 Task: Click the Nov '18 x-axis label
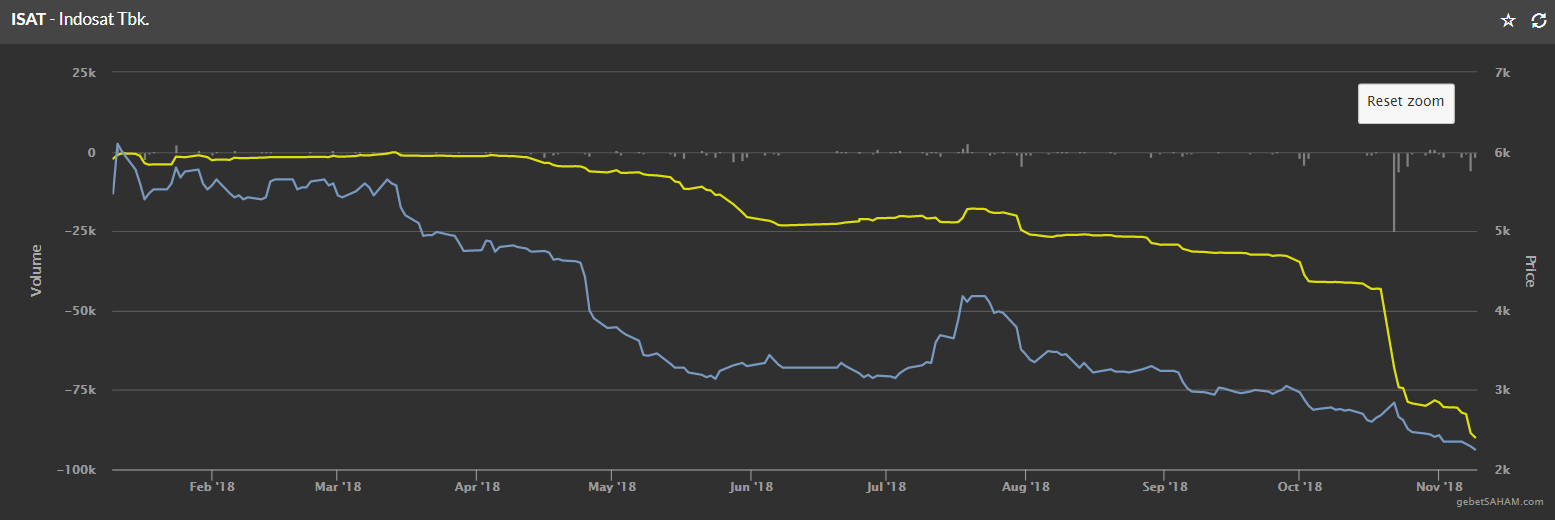click(1437, 487)
